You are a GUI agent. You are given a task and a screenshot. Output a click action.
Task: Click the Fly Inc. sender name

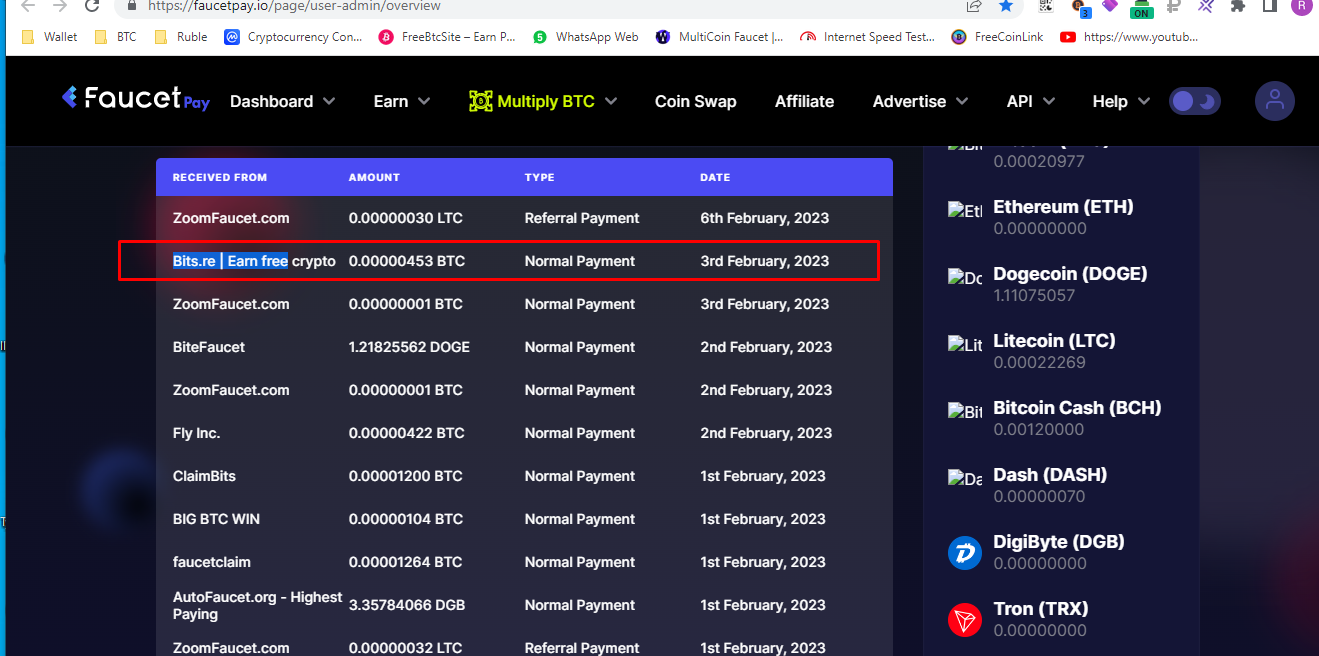coord(196,433)
